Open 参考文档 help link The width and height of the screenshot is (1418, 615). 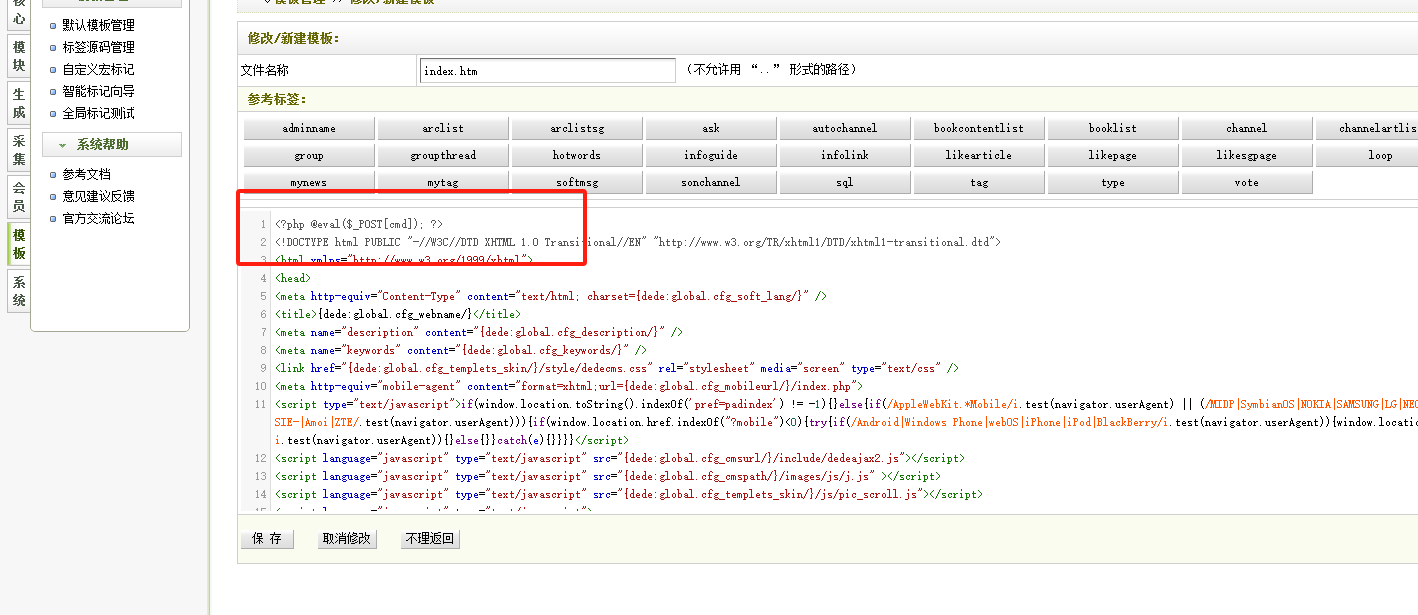[x=86, y=174]
